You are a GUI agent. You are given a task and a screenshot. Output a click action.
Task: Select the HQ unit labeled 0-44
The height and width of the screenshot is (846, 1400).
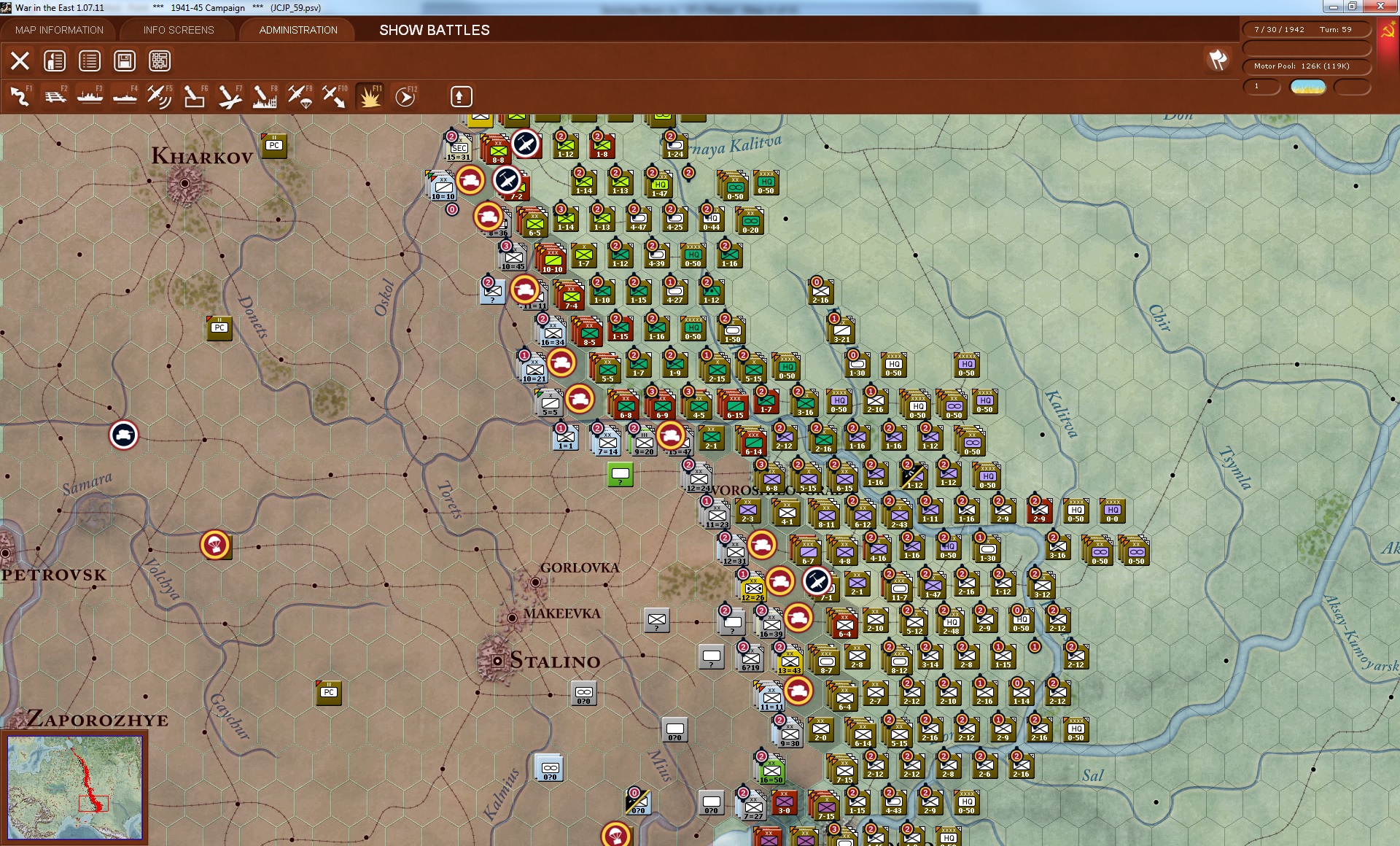(x=712, y=218)
